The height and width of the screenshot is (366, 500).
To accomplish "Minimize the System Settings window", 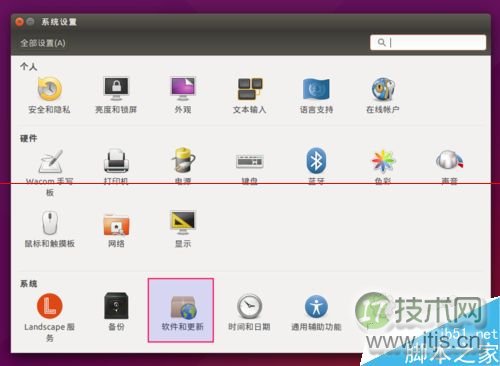I will [30, 22].
